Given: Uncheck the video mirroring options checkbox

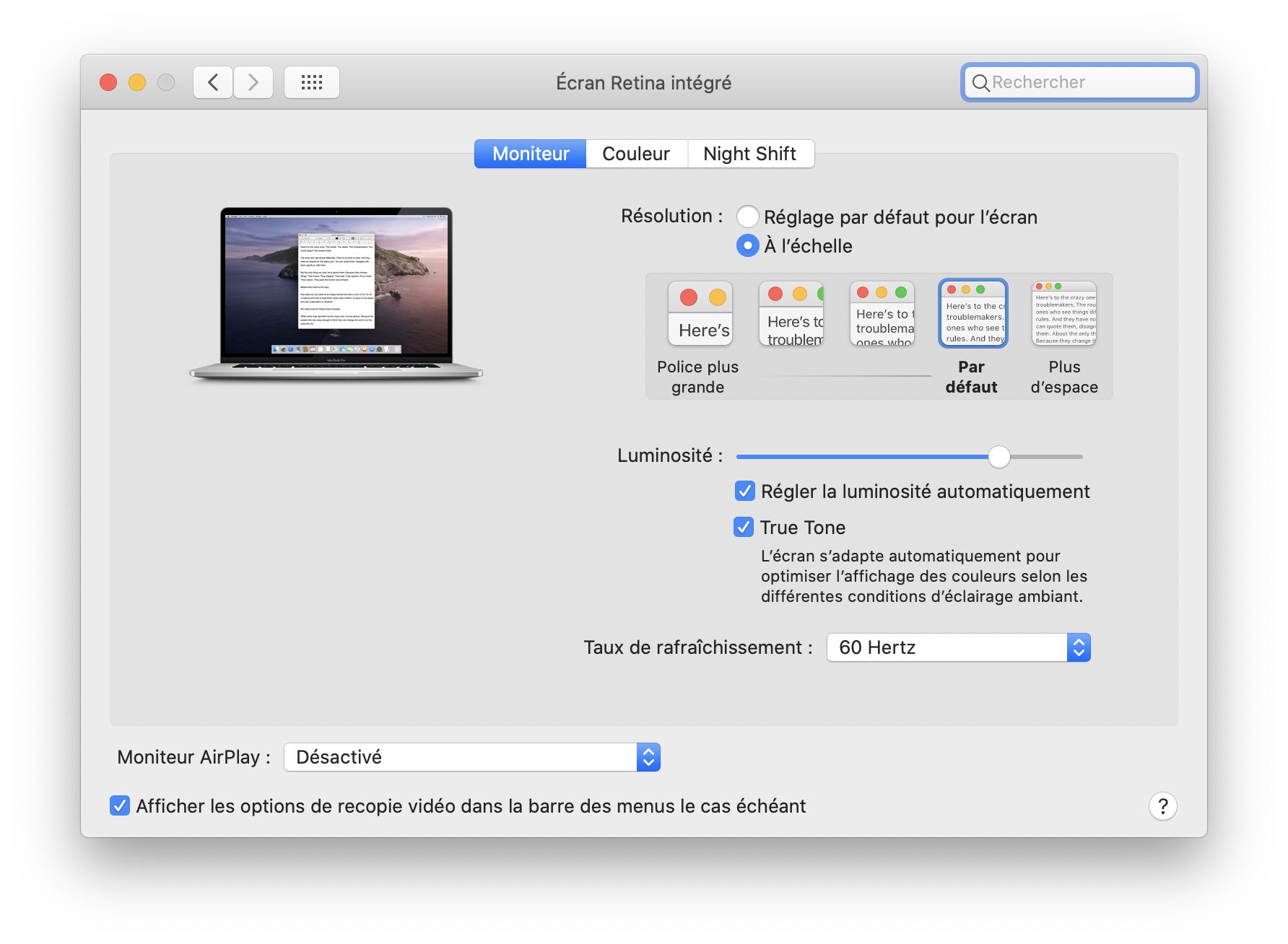Looking at the screenshot, I should coord(120,806).
